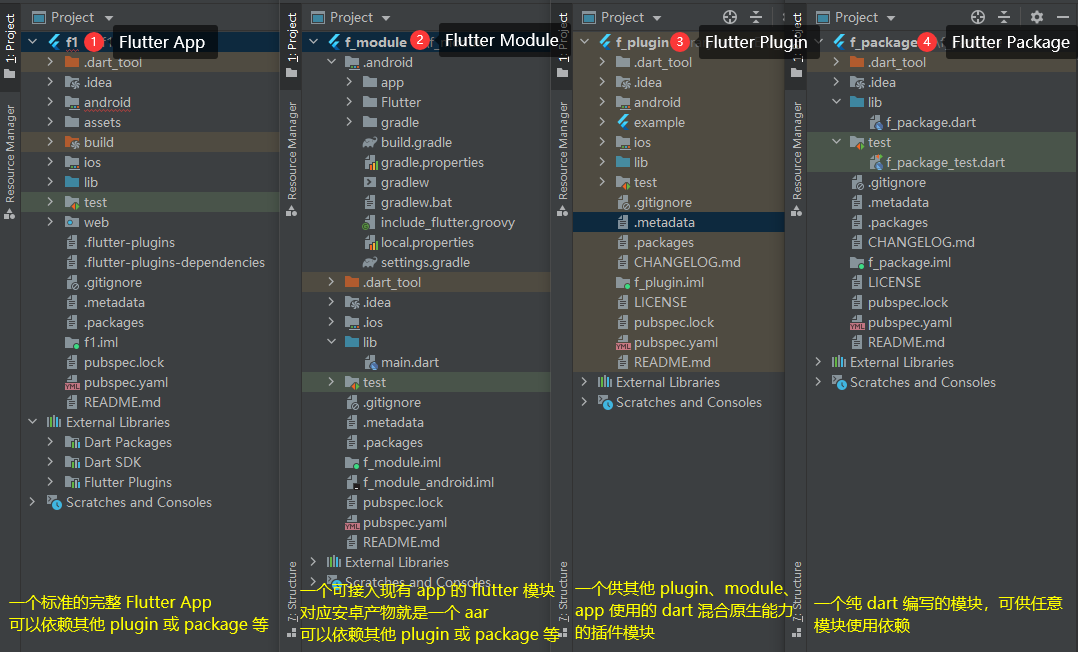Click the f_package.dart file icon
The height and width of the screenshot is (652, 1078).
pyautogui.click(x=876, y=122)
